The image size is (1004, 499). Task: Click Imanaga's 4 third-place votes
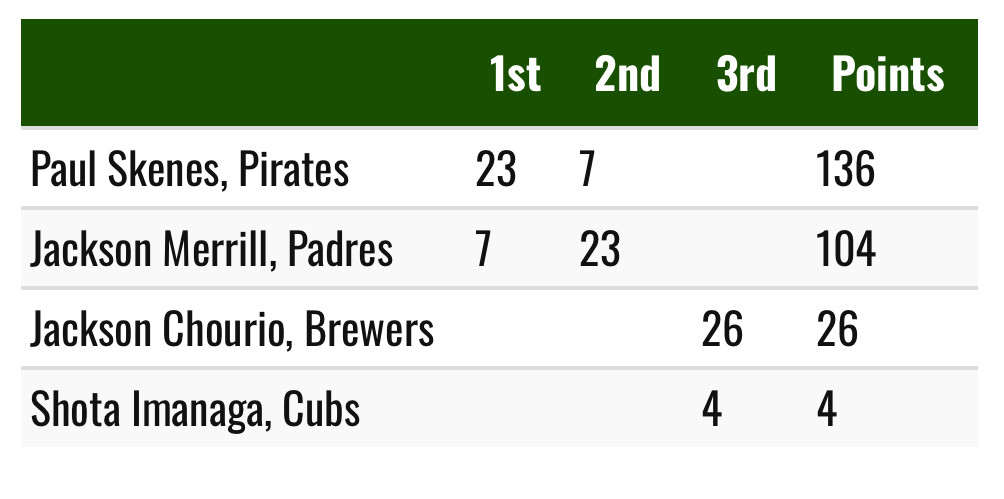(x=711, y=409)
